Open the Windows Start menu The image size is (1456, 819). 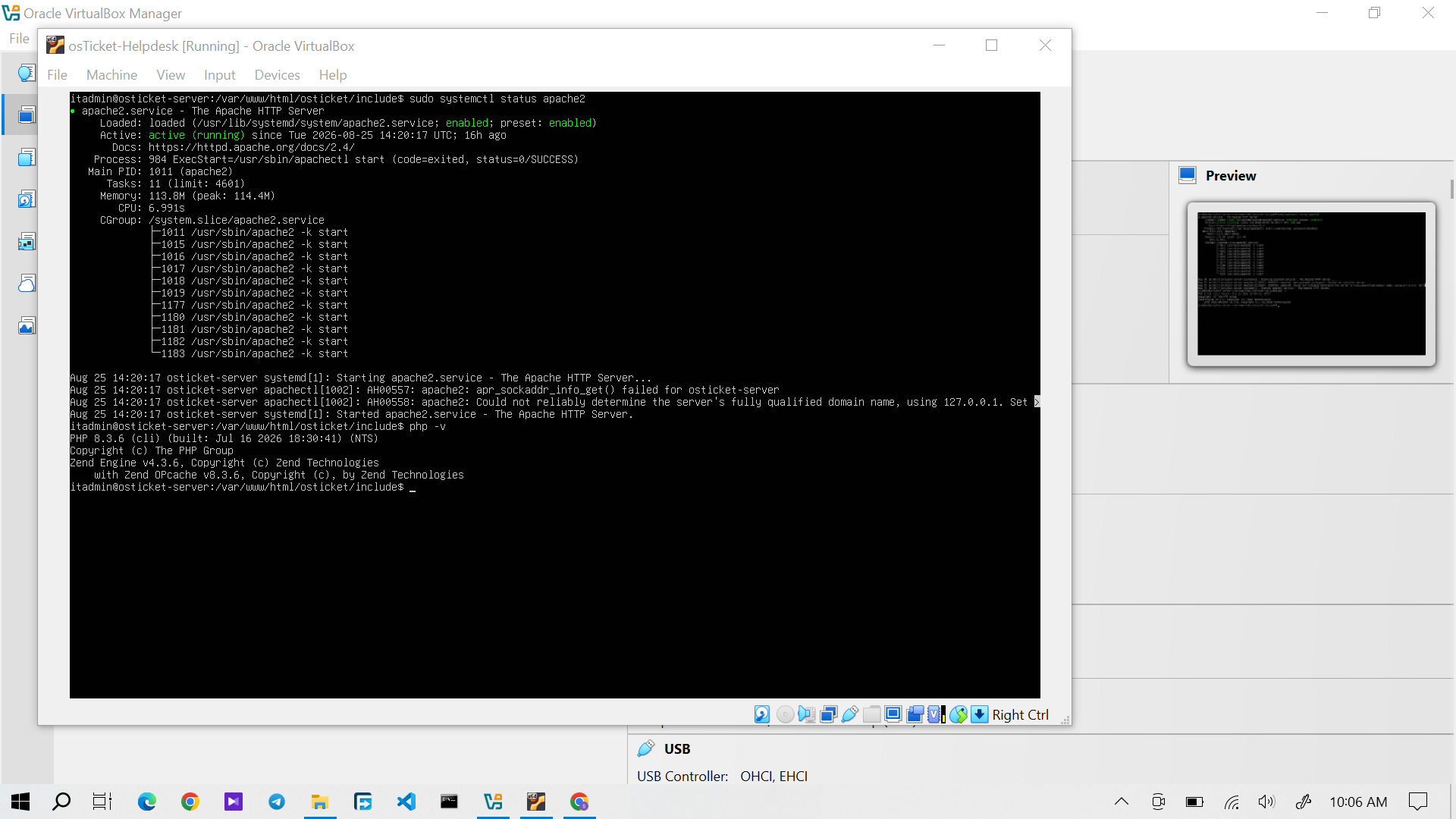(x=20, y=802)
